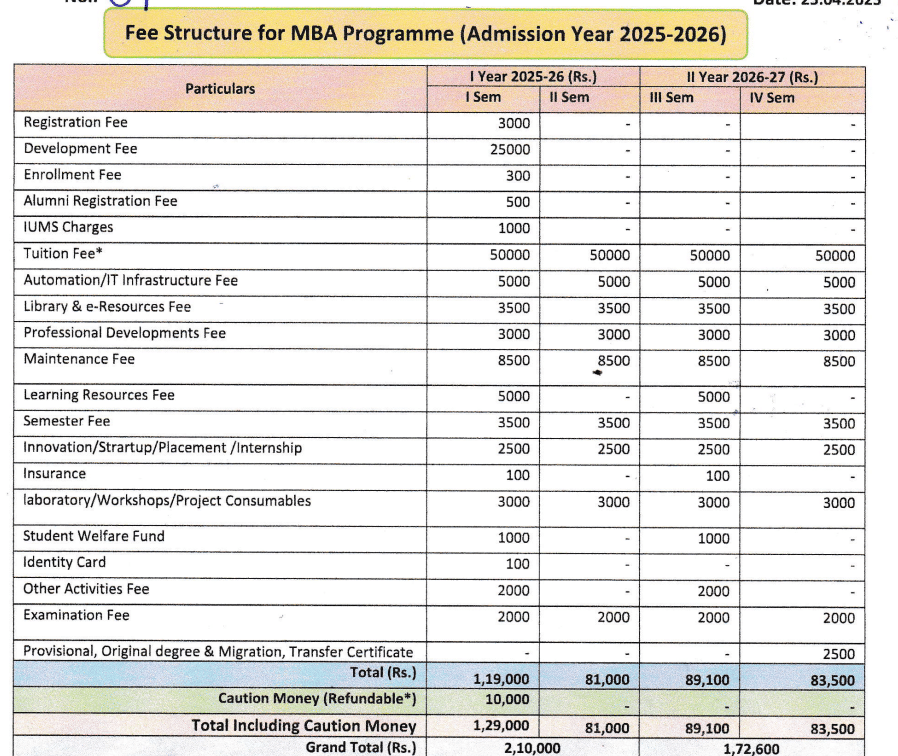This screenshot has height=756, width=898.
Task: Select the Other Activities Fee label
Action: pyautogui.click(x=86, y=589)
